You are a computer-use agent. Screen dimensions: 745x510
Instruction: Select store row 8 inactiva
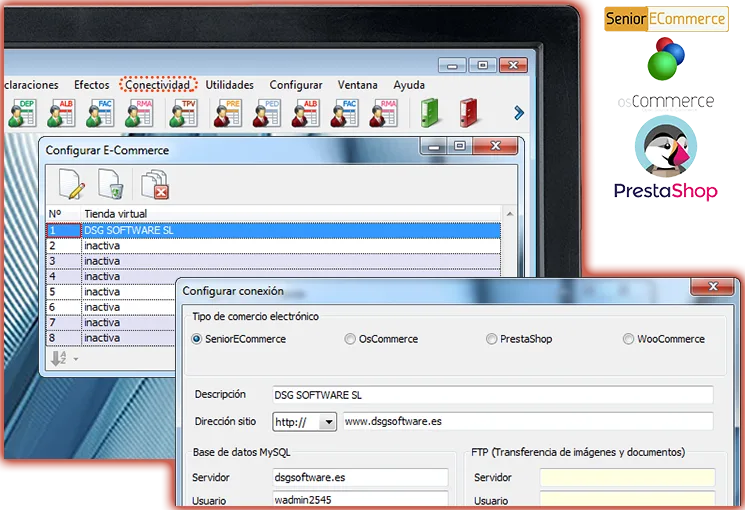pyautogui.click(x=111, y=337)
